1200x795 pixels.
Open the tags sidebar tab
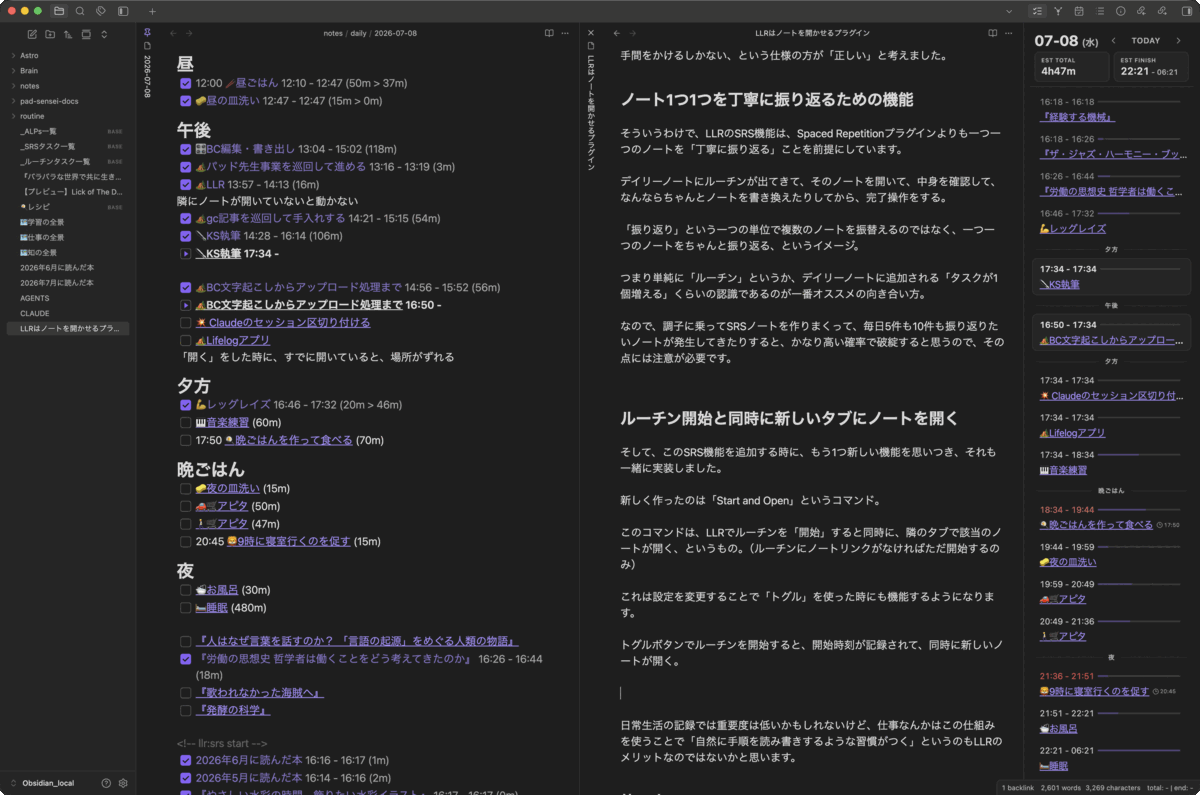pos(101,11)
